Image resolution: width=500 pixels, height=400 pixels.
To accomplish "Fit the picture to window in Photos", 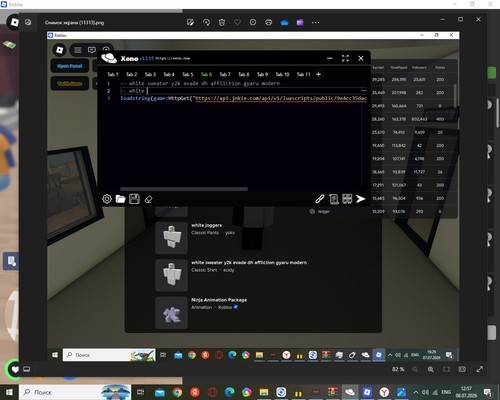I will pyautogui.click(x=446, y=369).
